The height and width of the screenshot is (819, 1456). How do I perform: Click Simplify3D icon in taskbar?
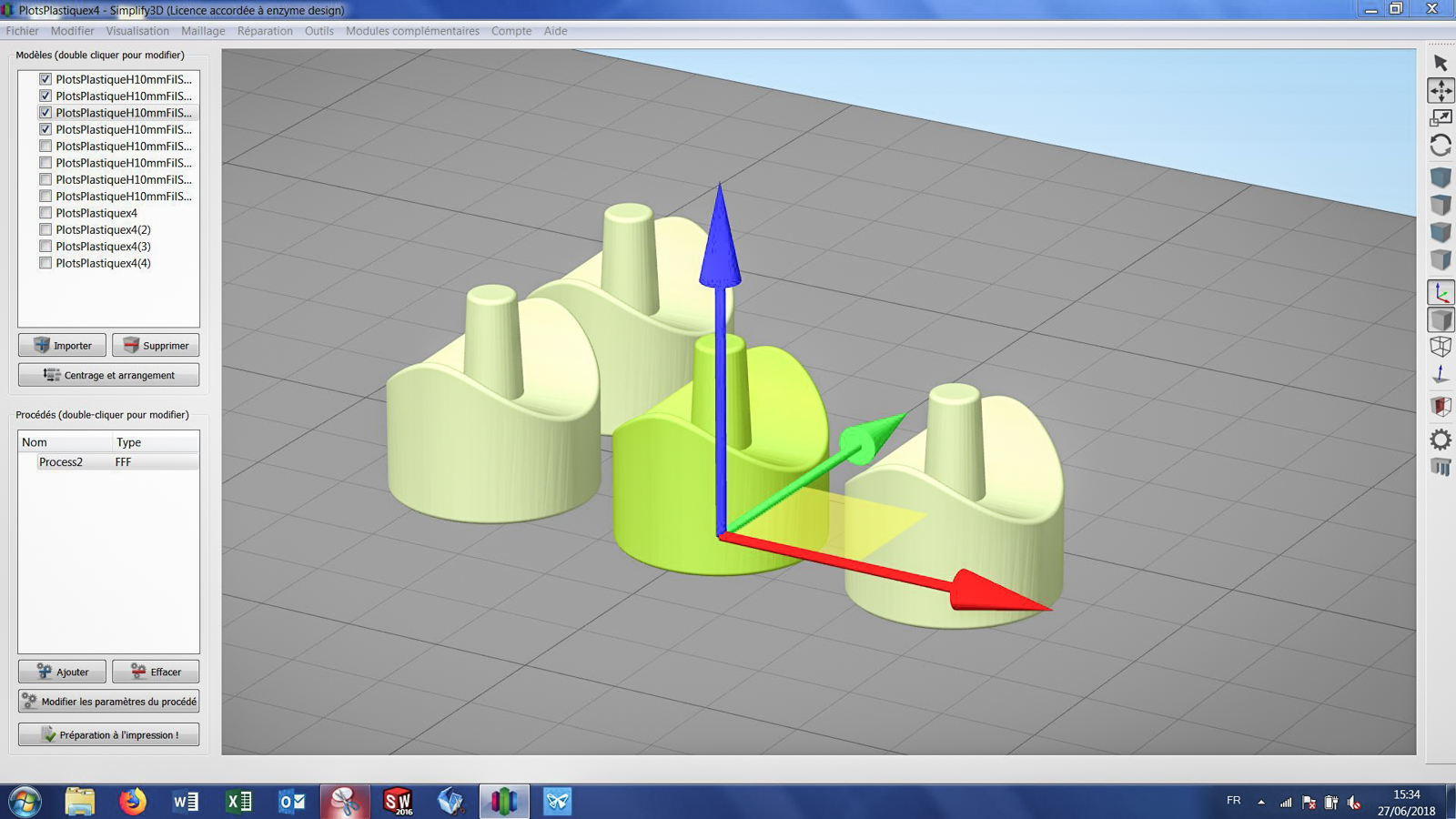[504, 802]
